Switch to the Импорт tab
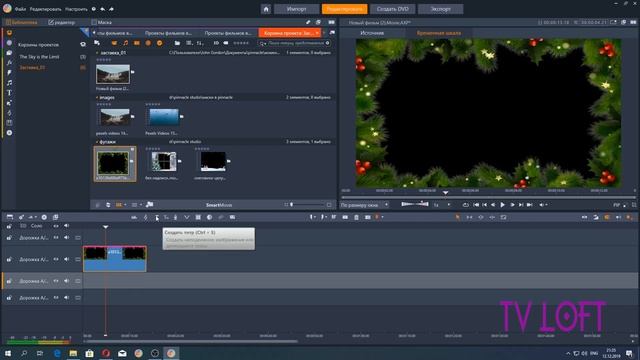The height and width of the screenshot is (360, 640). [x=296, y=9]
